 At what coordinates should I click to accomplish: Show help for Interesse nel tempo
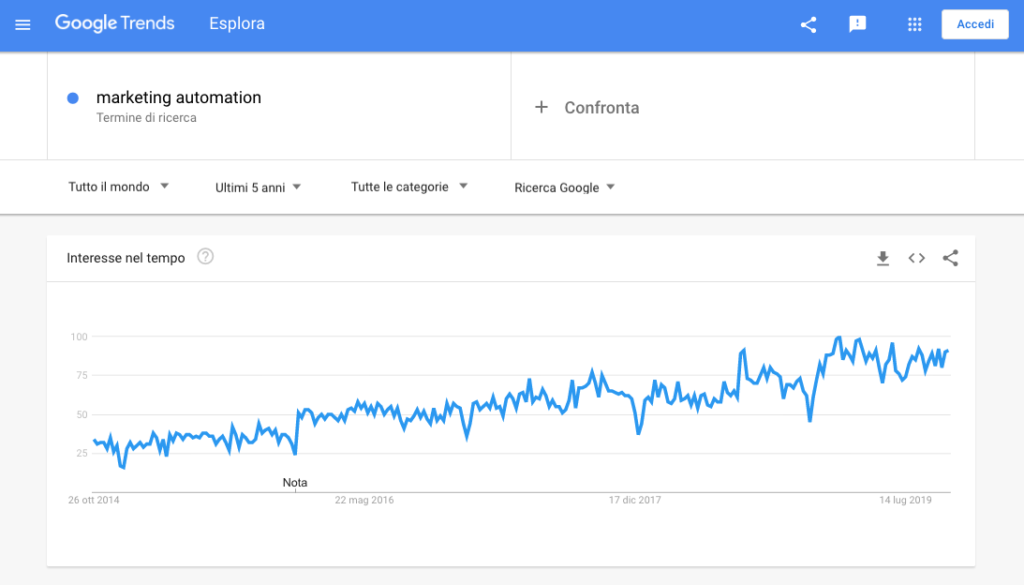(205, 257)
